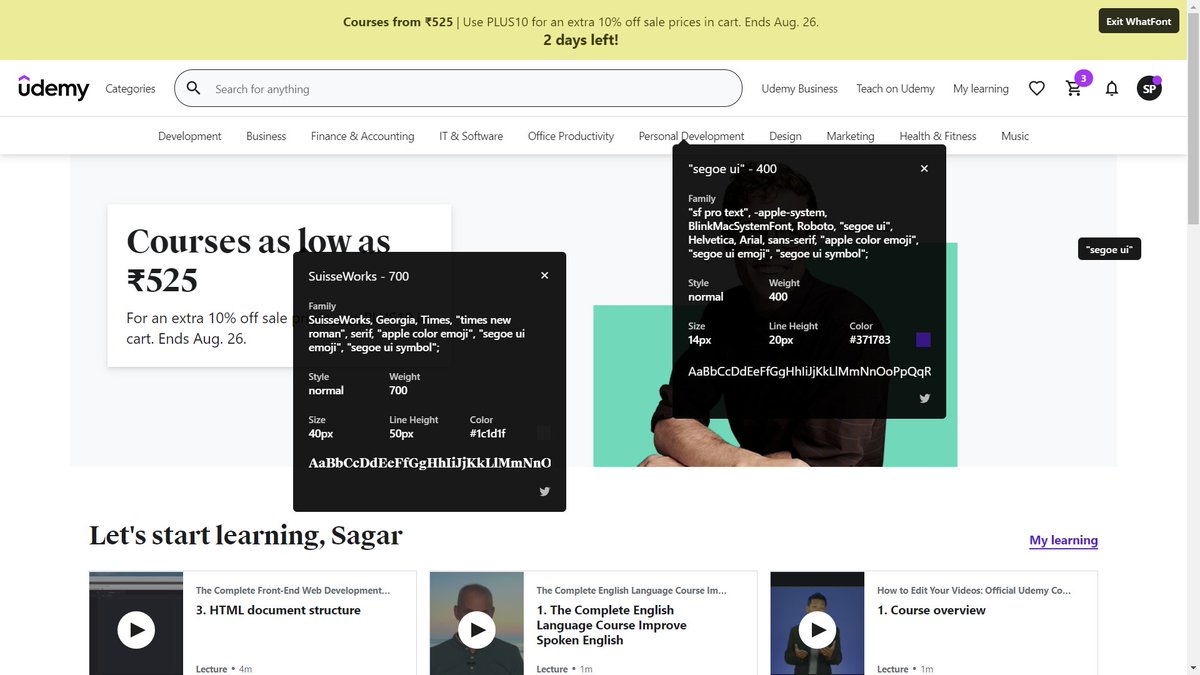The width and height of the screenshot is (1200, 675).
Task: Select the Finance & Accounting category
Action: pos(362,136)
